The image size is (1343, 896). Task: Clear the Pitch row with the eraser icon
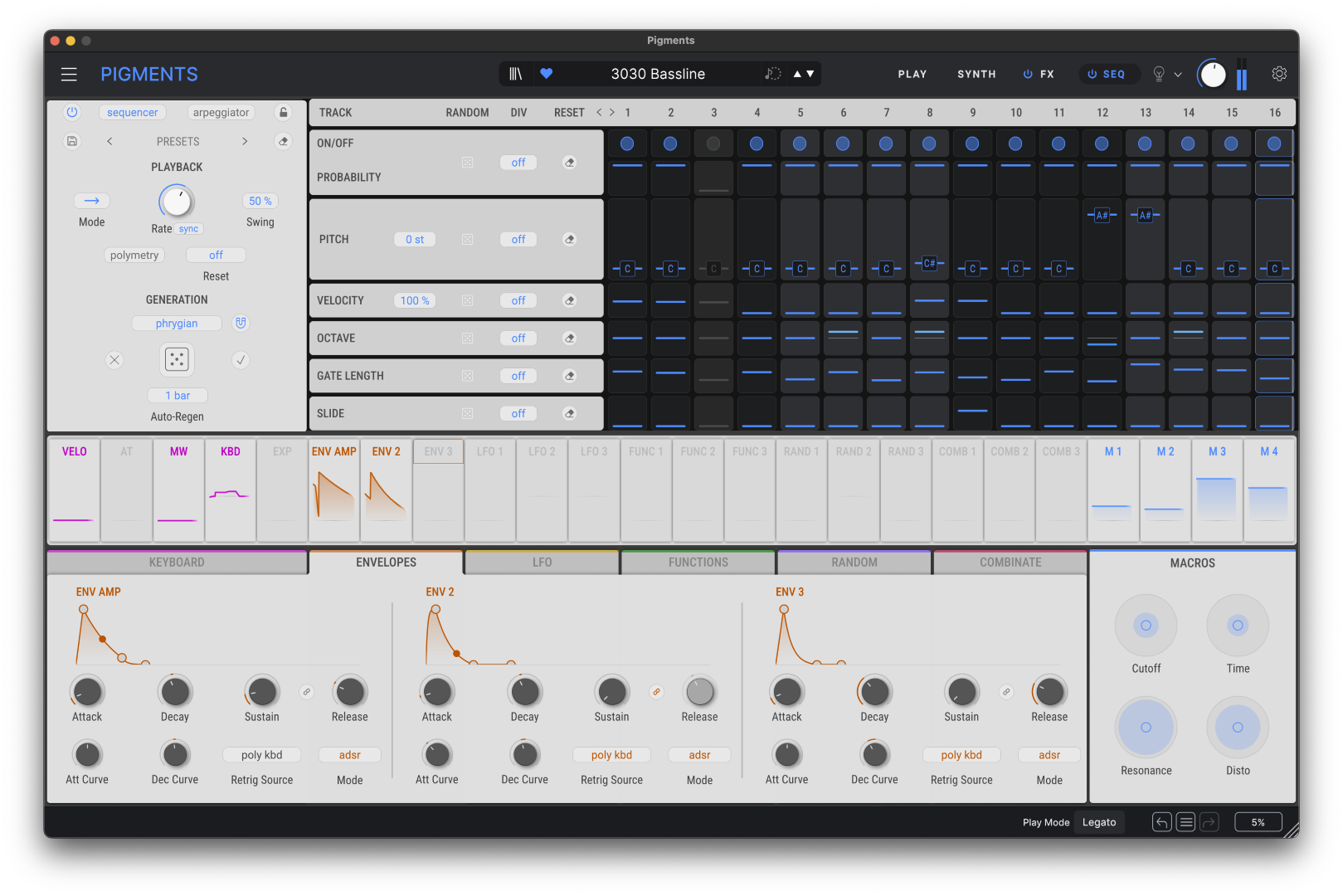(x=569, y=239)
